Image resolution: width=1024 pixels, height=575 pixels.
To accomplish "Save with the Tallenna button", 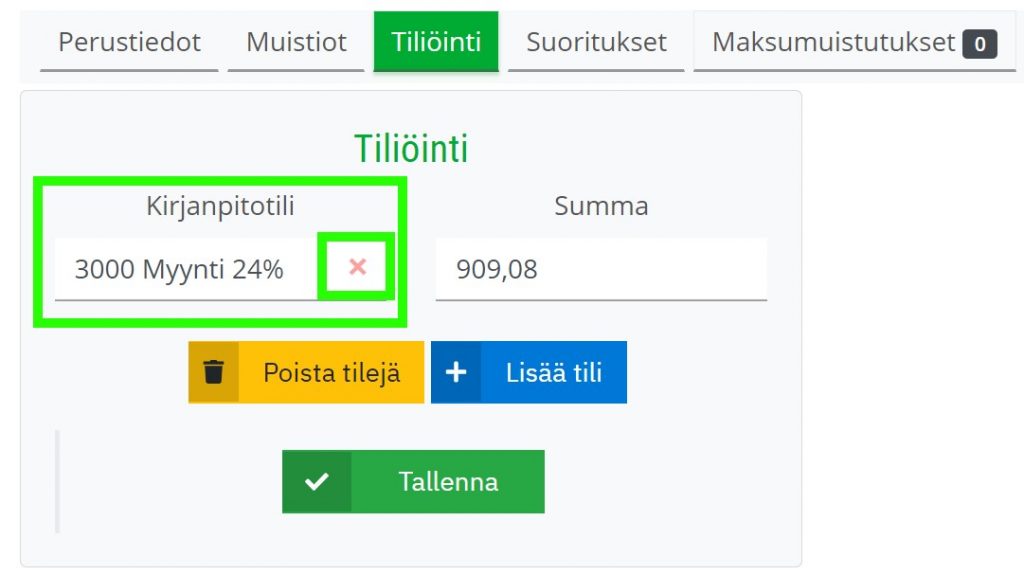I will (413, 482).
